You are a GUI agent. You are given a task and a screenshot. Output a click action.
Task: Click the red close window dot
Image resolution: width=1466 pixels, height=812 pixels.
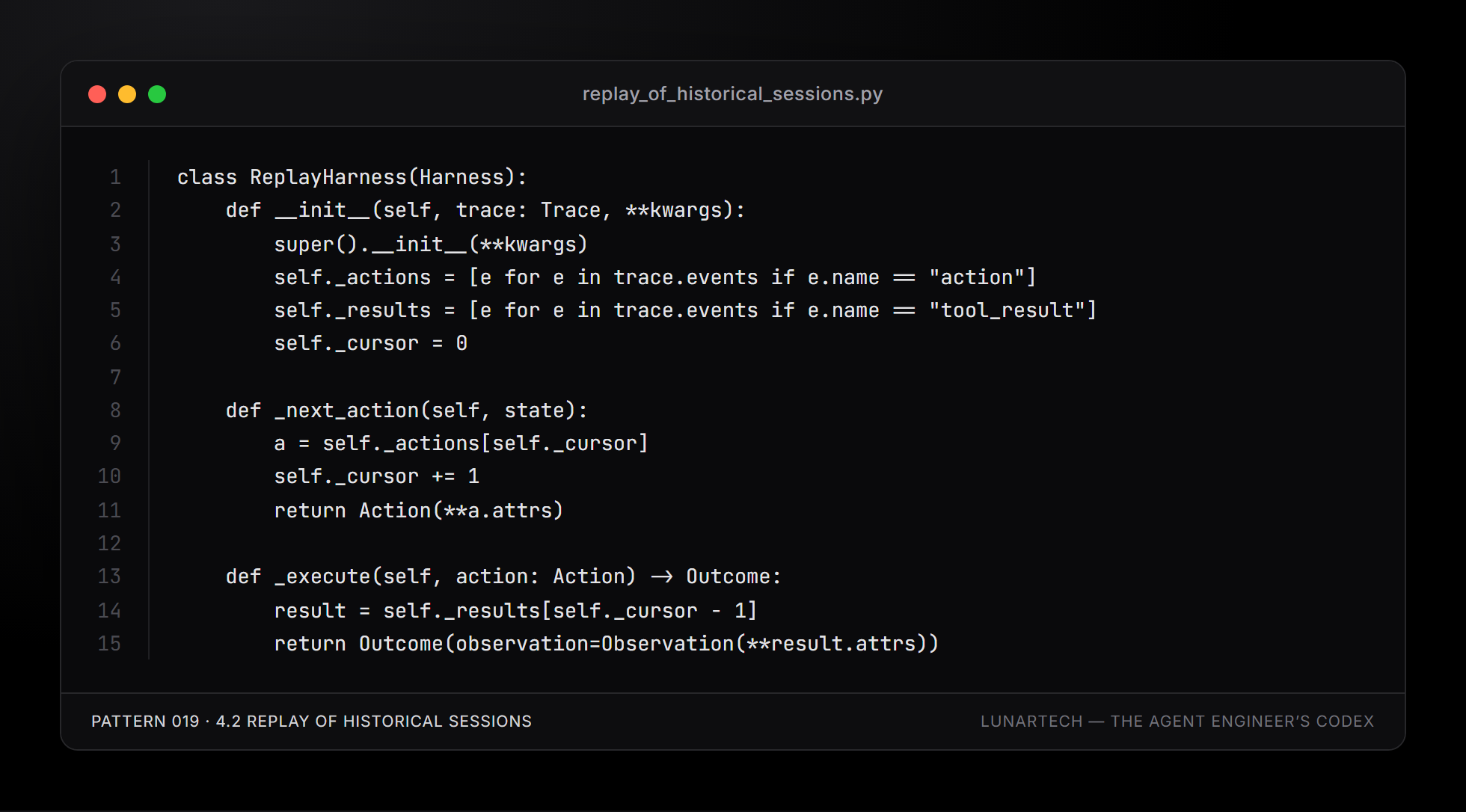click(97, 94)
